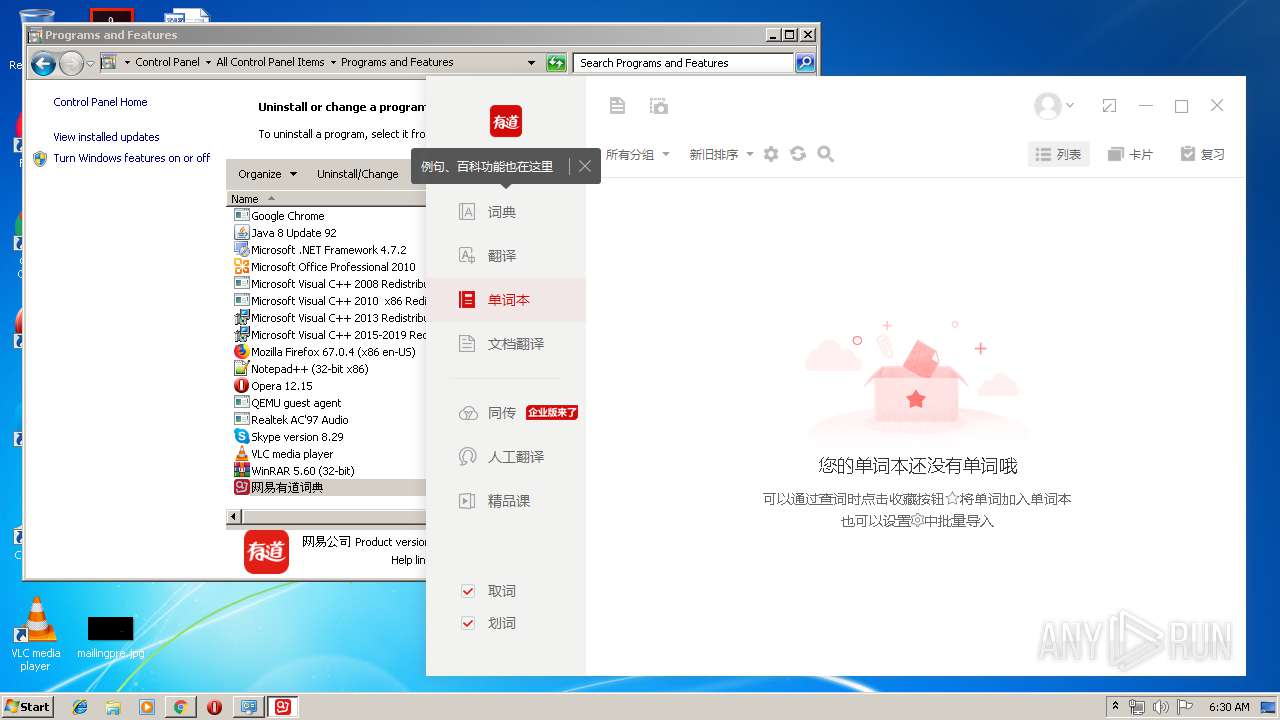Expand the 新旧排序 sort dropdown
This screenshot has height=720, width=1280.
(x=721, y=155)
